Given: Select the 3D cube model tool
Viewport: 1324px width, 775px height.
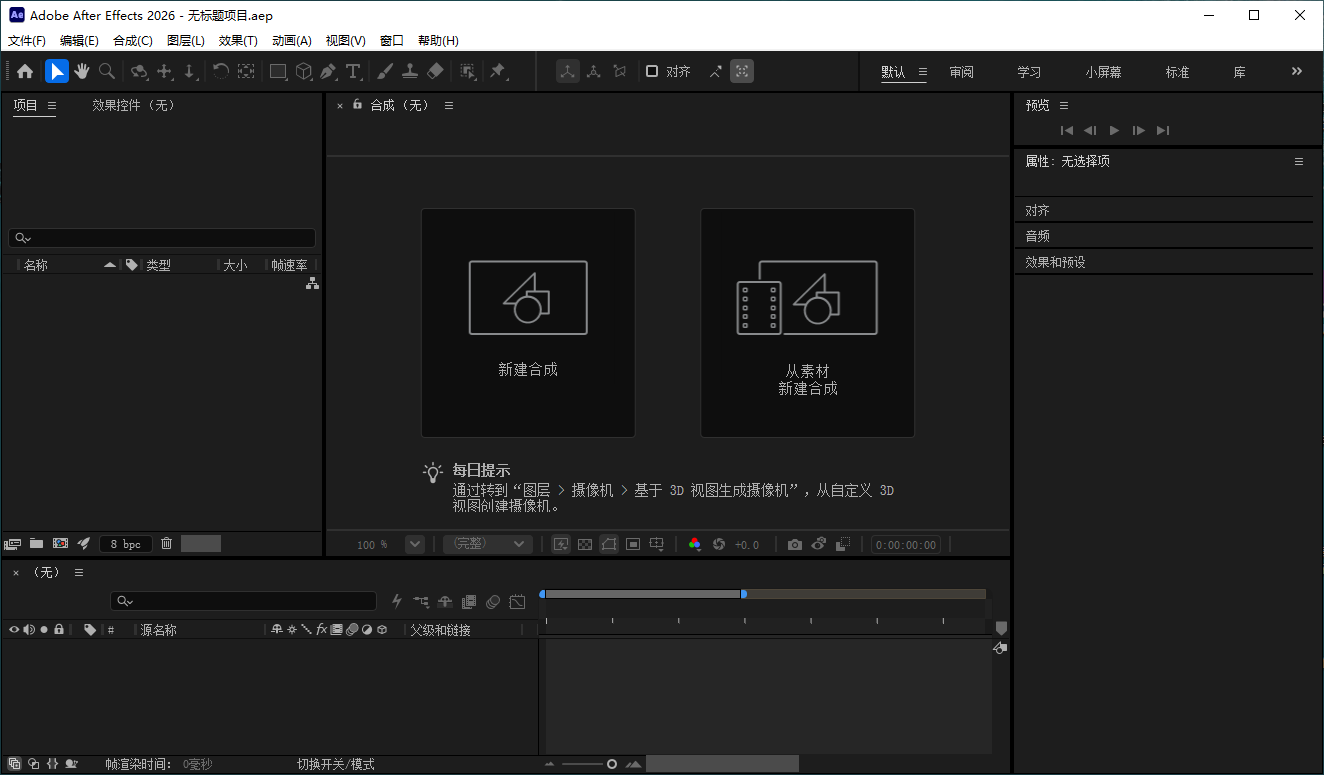Looking at the screenshot, I should click(x=304, y=71).
